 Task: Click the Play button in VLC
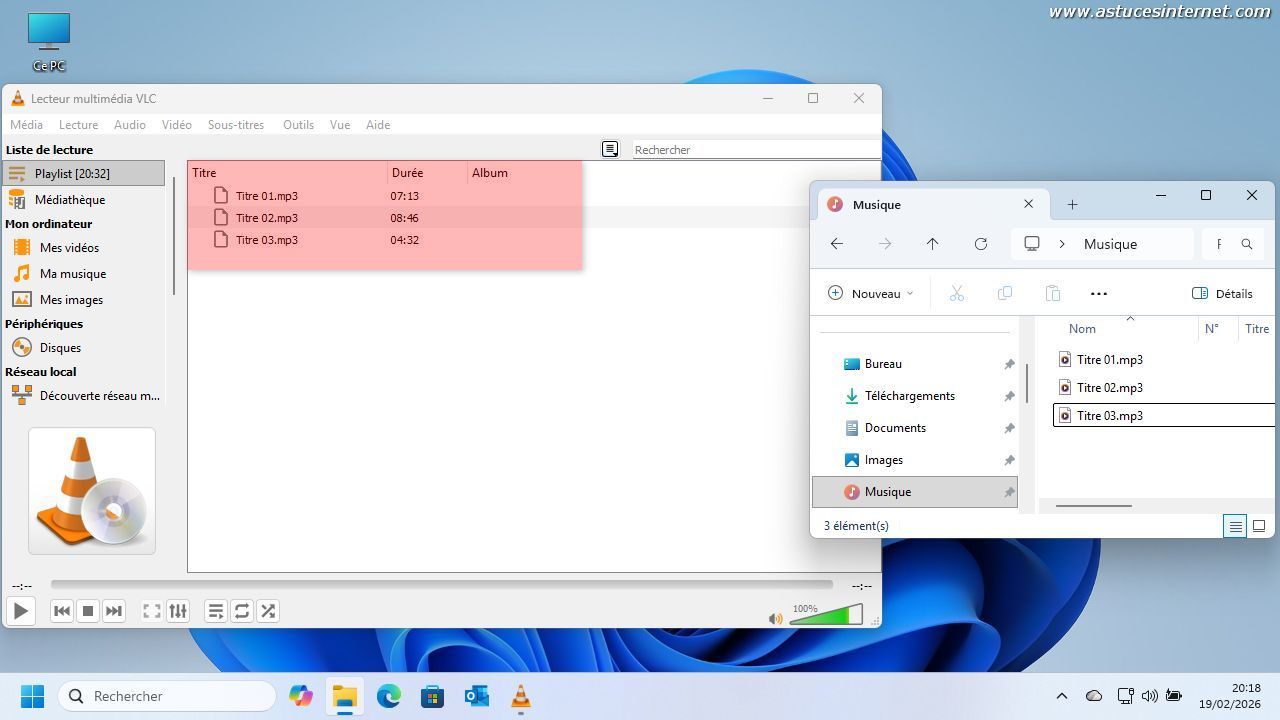[20, 611]
